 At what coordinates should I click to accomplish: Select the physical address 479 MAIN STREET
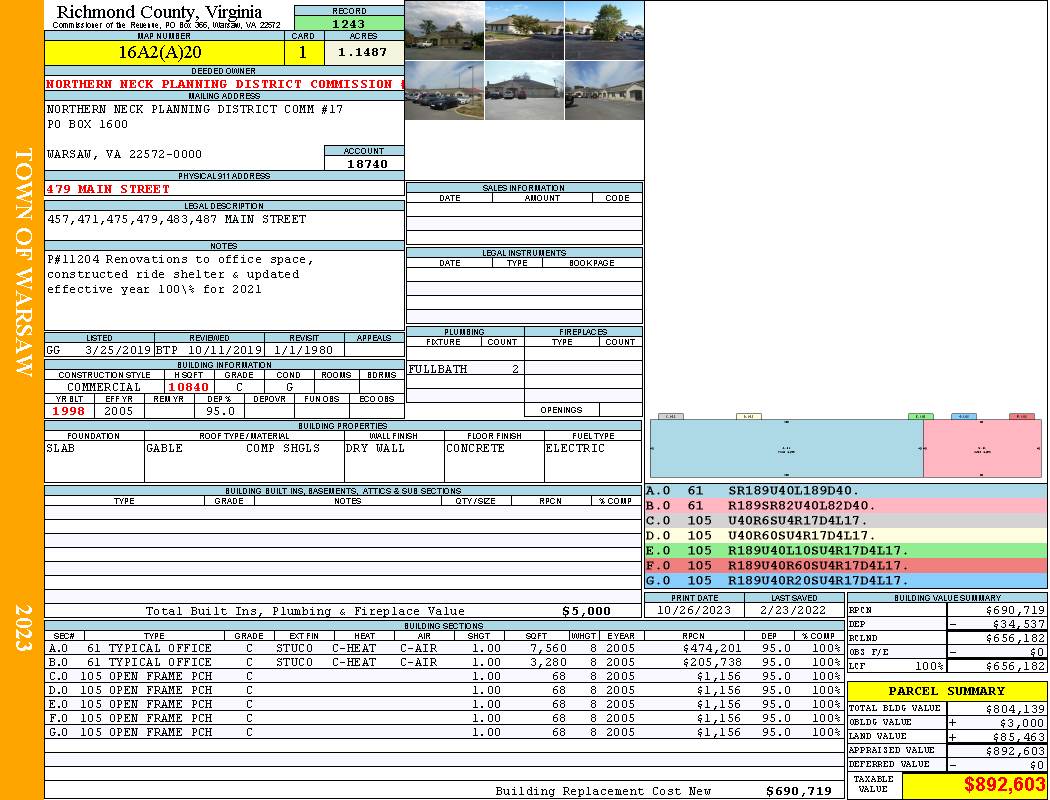pyautogui.click(x=109, y=189)
